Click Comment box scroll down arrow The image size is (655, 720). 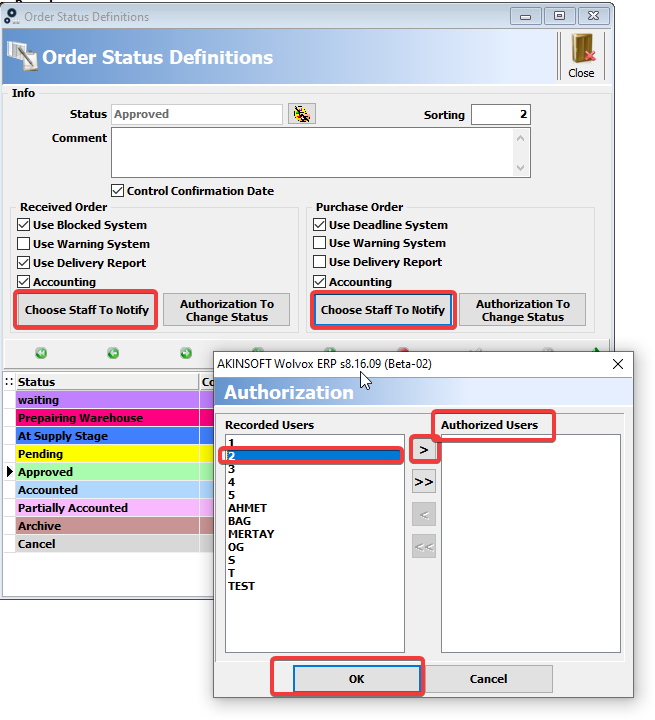(520, 168)
